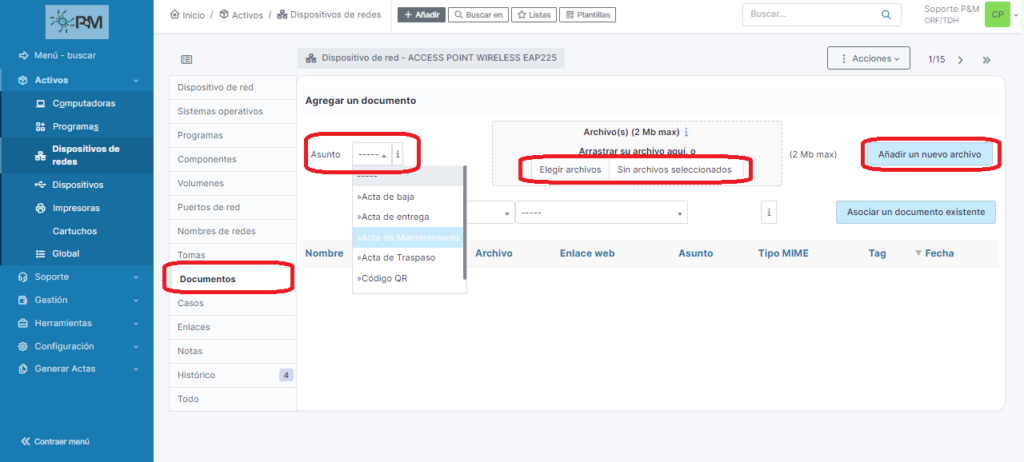
Task: Open Impresoras in the sidebar
Action: (76, 208)
